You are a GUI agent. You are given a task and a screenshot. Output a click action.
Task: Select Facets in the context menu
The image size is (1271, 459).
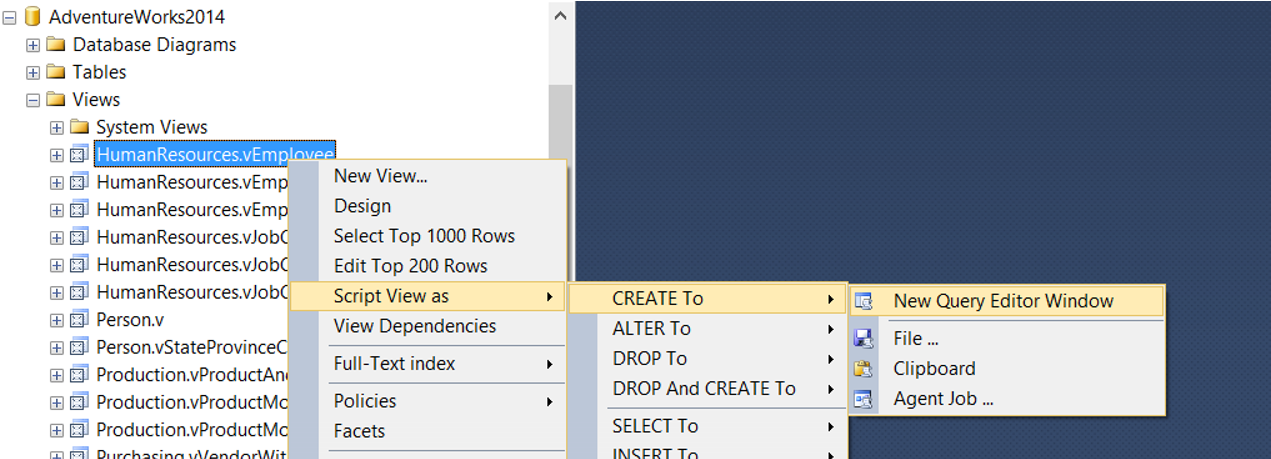[x=428, y=431]
